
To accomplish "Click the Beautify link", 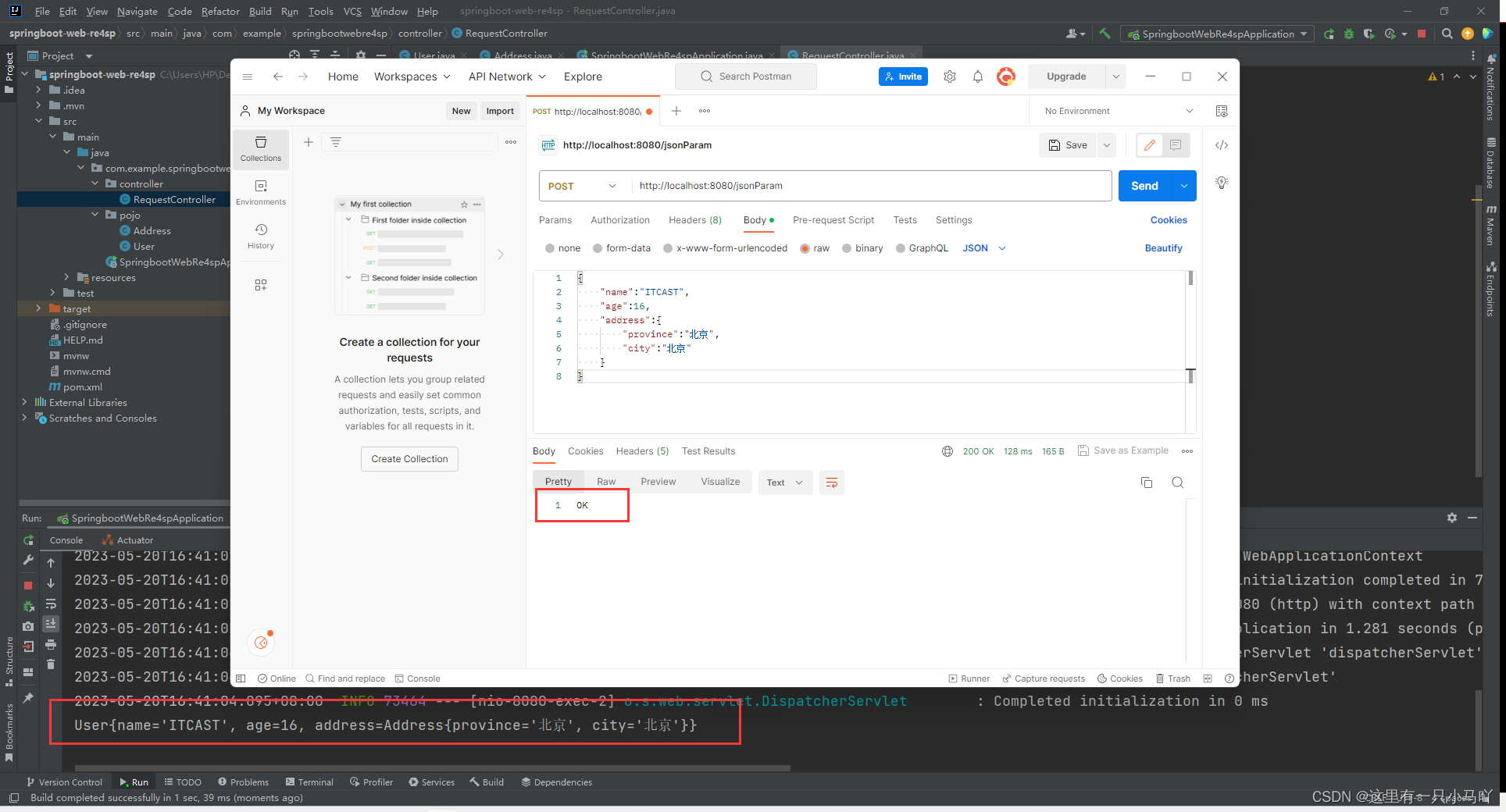I will pyautogui.click(x=1163, y=248).
